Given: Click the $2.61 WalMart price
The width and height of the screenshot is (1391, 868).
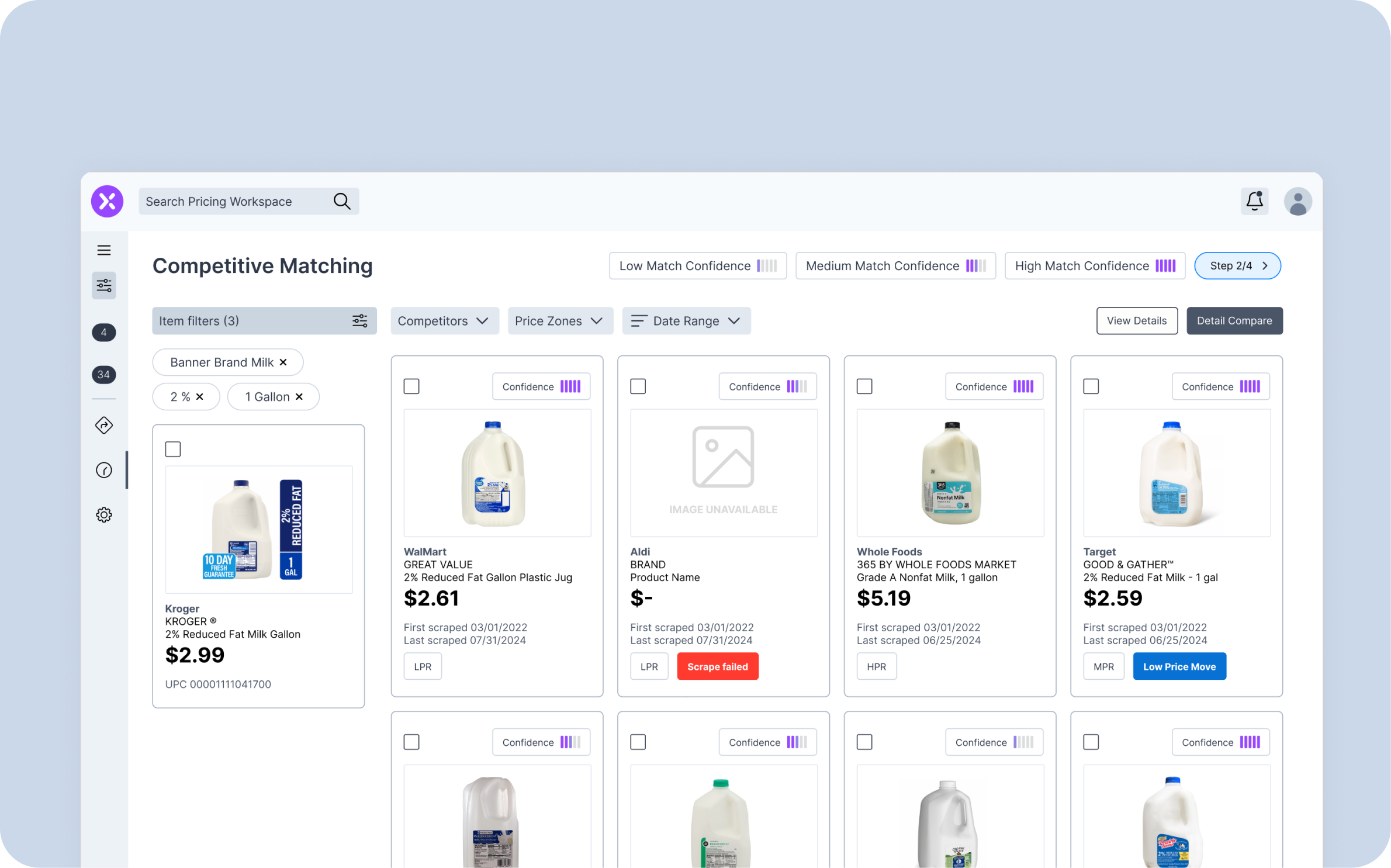Looking at the screenshot, I should [431, 598].
